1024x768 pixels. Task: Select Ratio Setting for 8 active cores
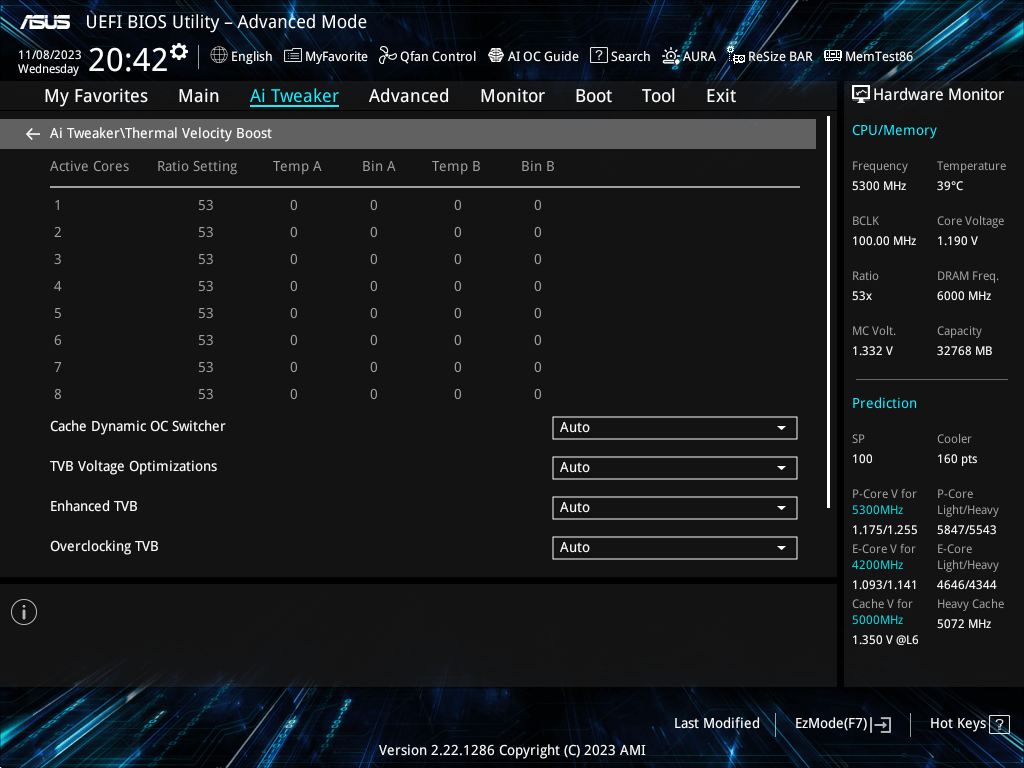tap(206, 394)
